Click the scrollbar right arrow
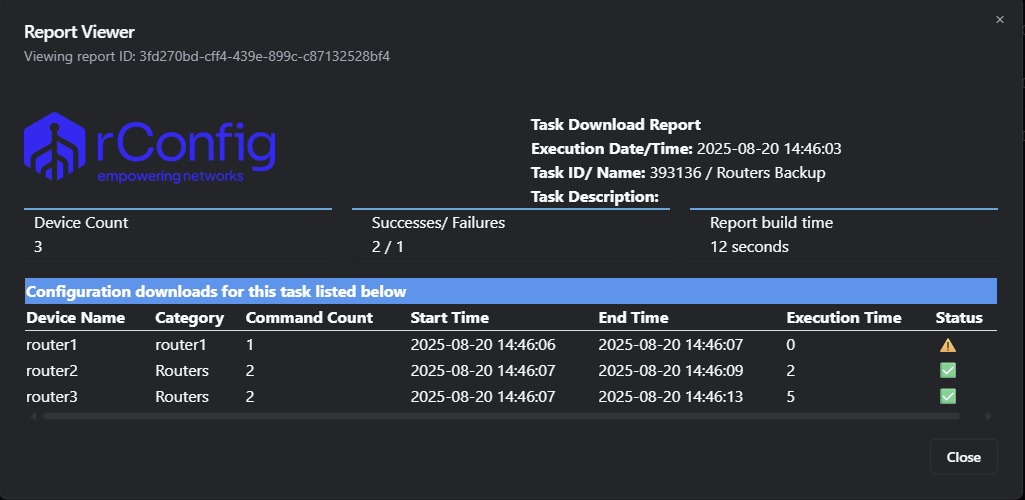 click(x=988, y=416)
